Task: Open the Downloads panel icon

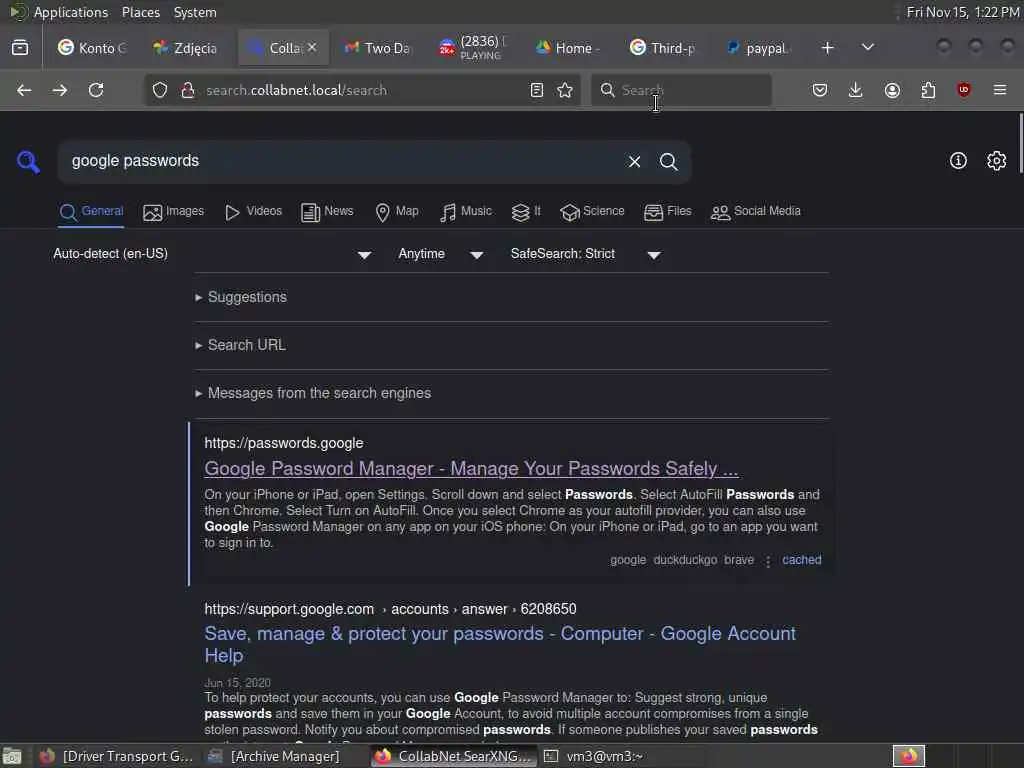Action: pyautogui.click(x=856, y=90)
